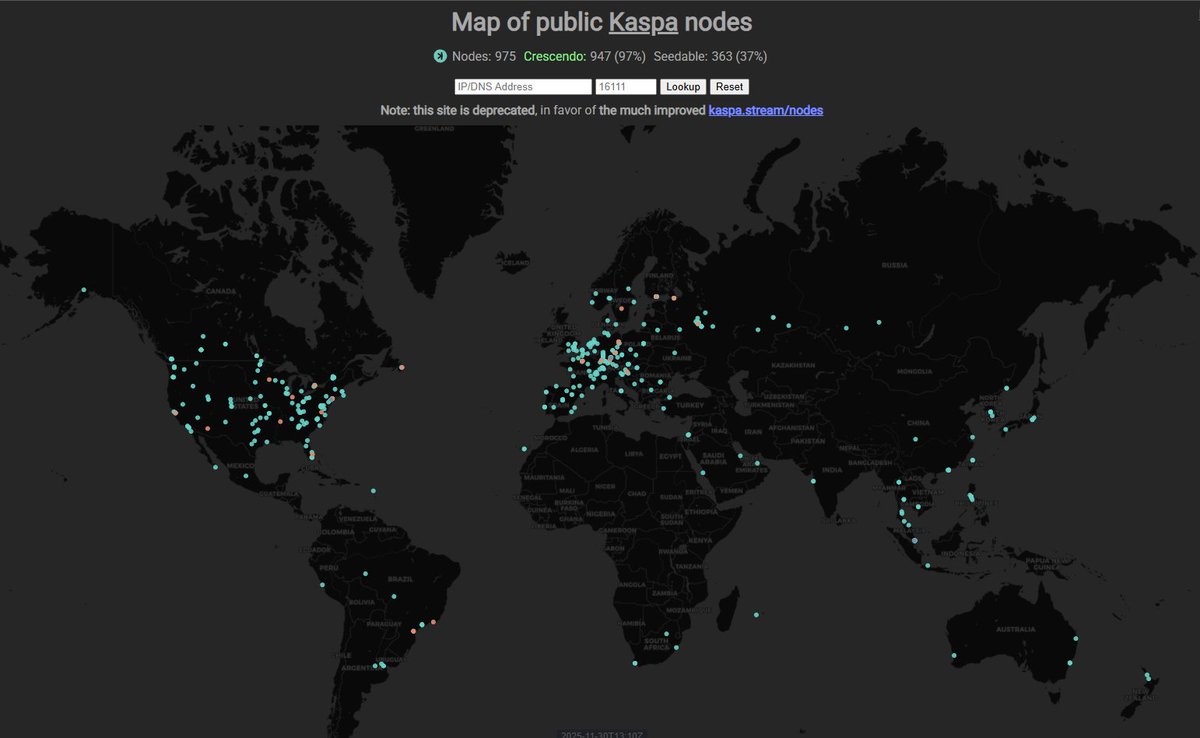This screenshot has height=738, width=1200.
Task: Select the node dot on New Zealand
Action: click(1148, 678)
